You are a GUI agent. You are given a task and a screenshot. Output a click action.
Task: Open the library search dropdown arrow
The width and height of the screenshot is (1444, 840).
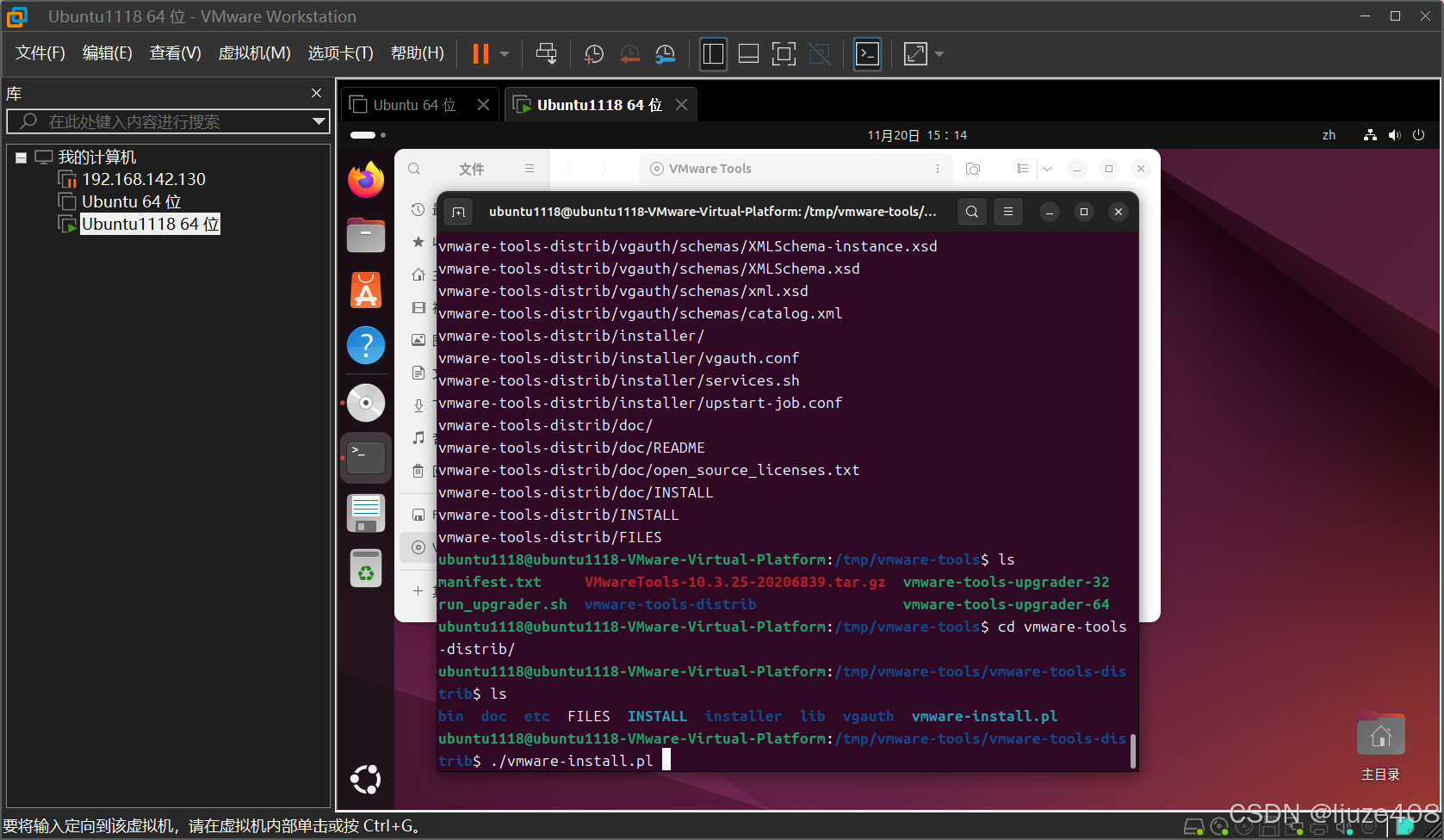point(319,121)
